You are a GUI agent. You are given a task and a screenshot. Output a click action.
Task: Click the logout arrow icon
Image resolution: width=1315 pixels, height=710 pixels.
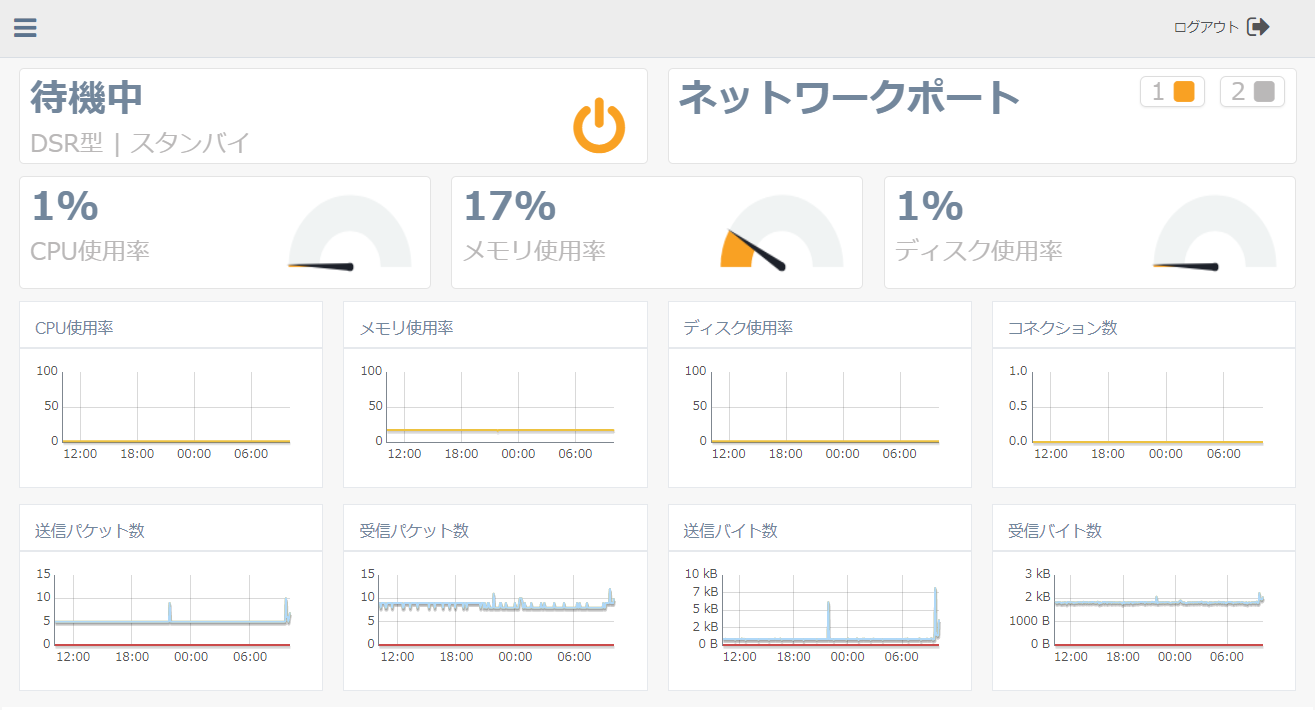click(1258, 27)
